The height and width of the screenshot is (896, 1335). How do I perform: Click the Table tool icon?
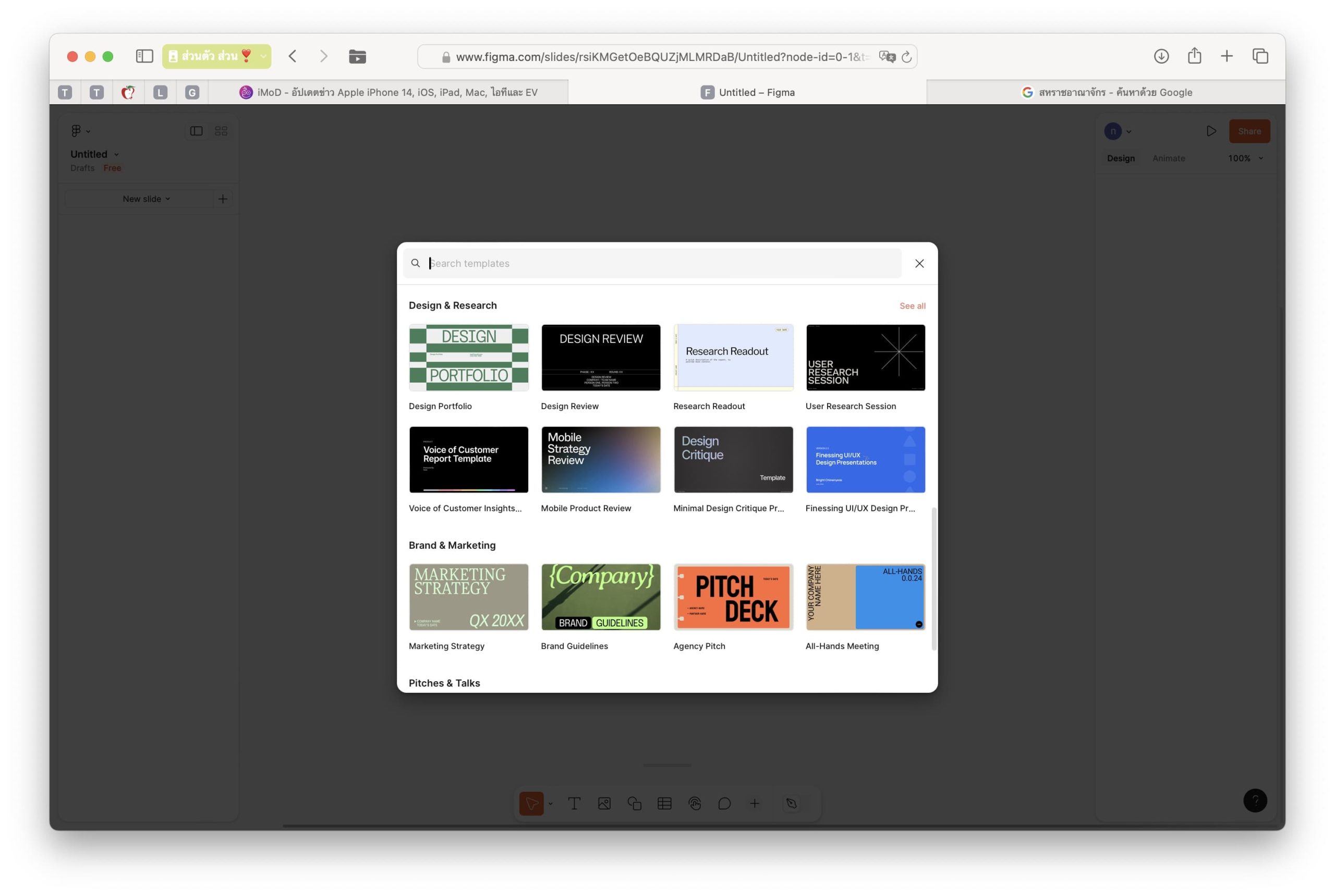[x=664, y=803]
